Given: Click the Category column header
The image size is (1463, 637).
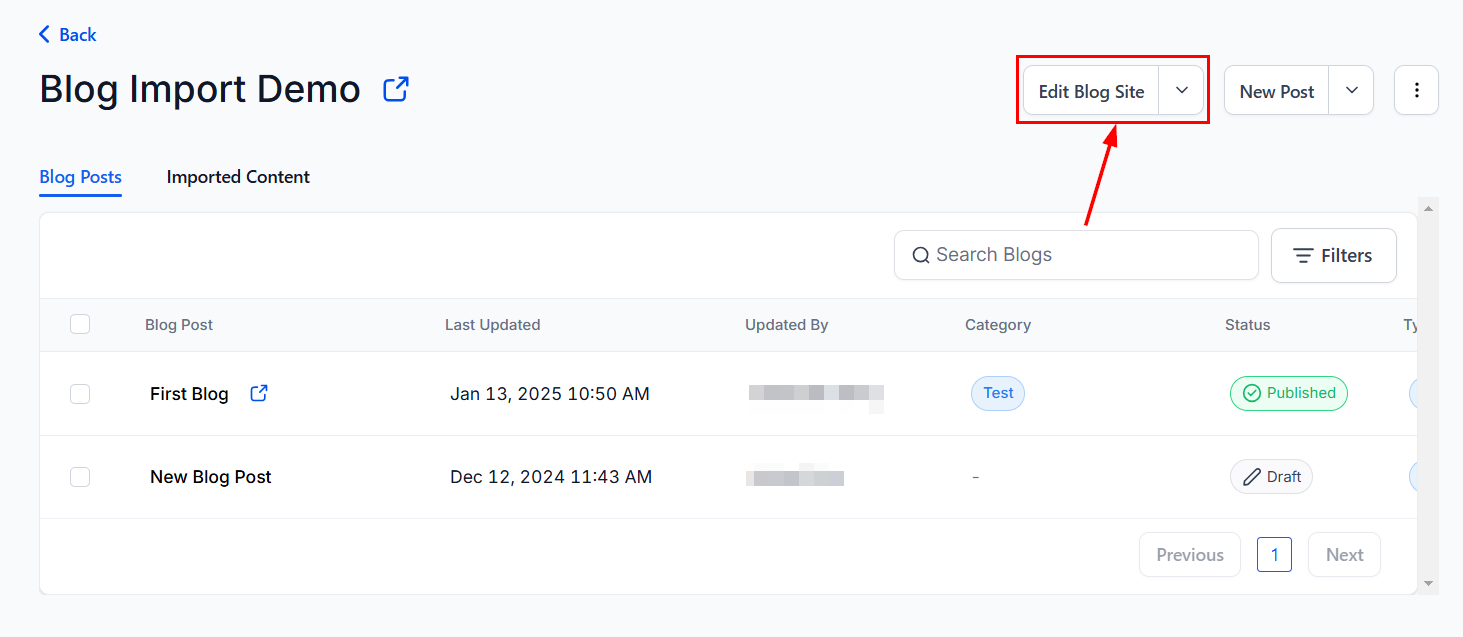Looking at the screenshot, I should pos(998,325).
